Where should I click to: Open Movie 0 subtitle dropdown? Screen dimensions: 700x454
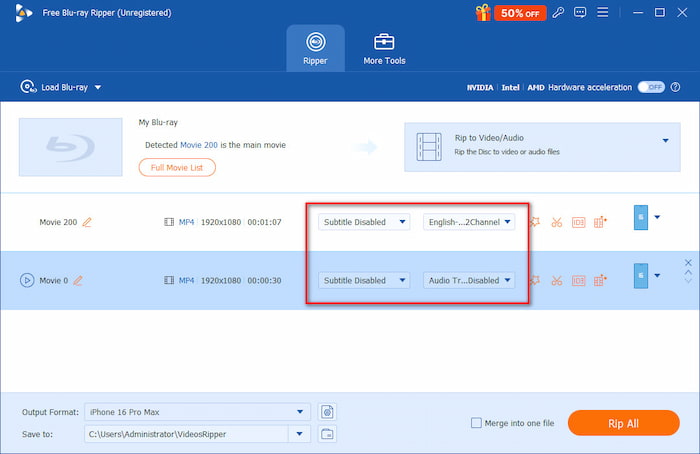pos(364,280)
